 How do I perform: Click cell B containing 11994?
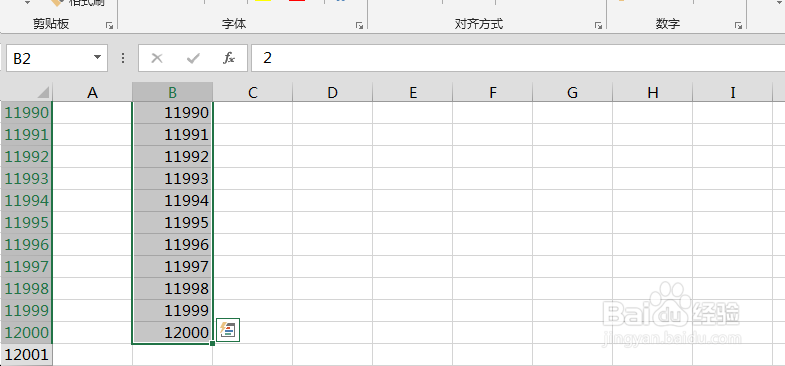tap(172, 201)
